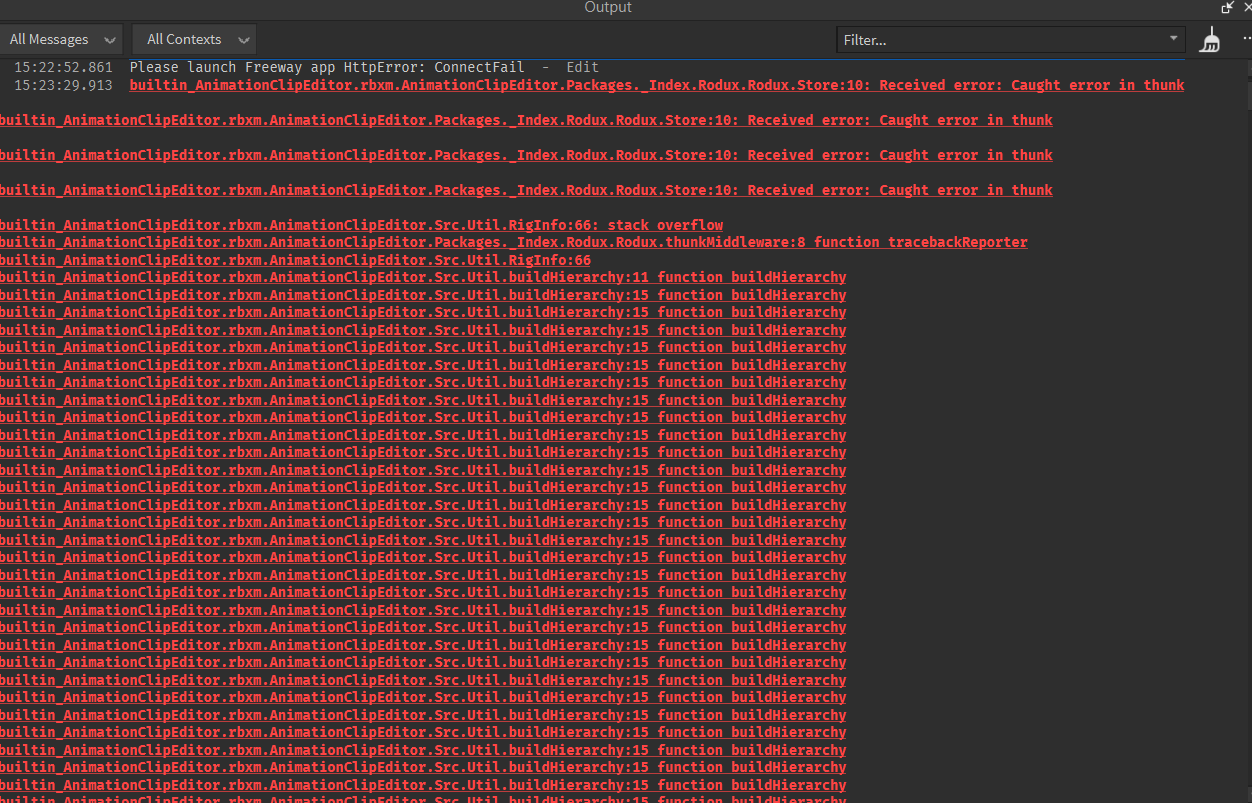Screen dimensions: 1252x803
Task: Click the RigInfo:66 link below tracebackReporter
Action: [x=295, y=259]
